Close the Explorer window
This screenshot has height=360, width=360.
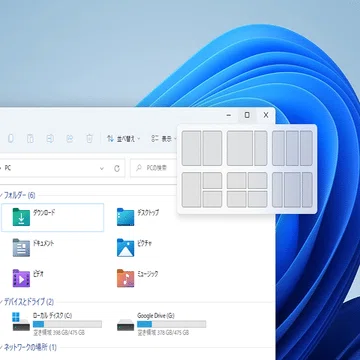[x=266, y=115]
